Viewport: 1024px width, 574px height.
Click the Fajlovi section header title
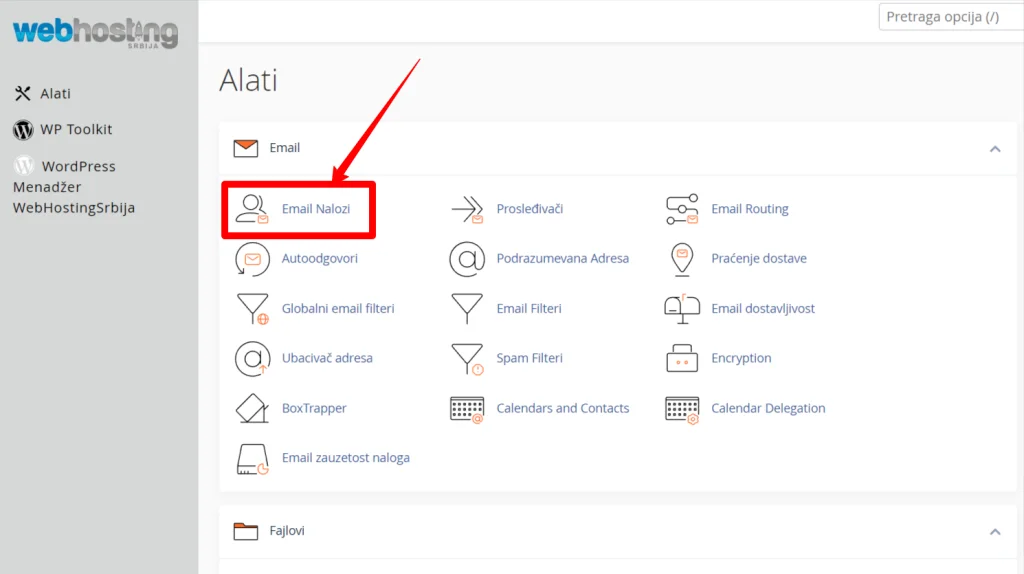[x=287, y=531]
